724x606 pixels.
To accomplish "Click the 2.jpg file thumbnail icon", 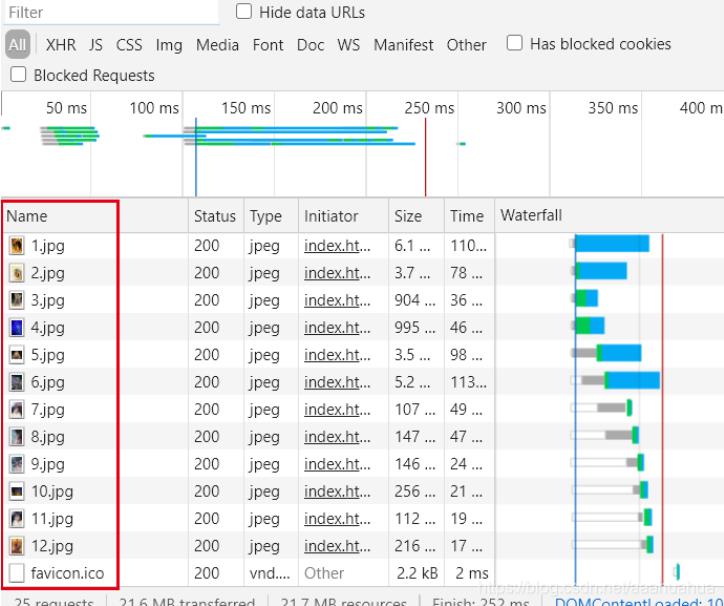I will pyautogui.click(x=16, y=273).
